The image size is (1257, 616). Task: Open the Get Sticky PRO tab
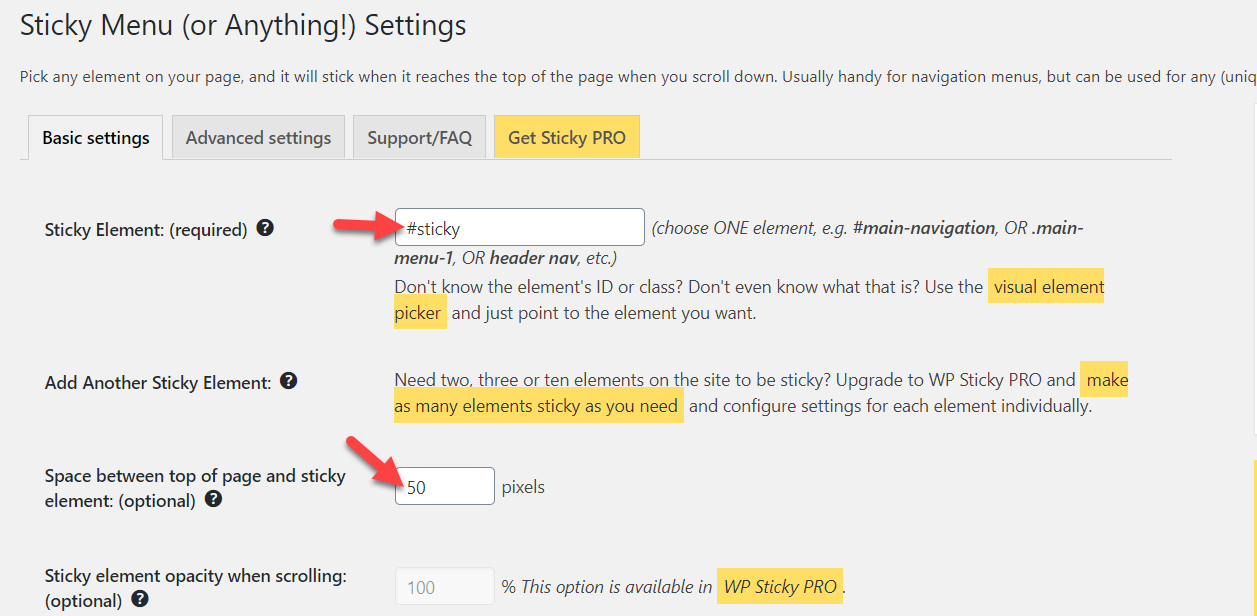coord(567,137)
